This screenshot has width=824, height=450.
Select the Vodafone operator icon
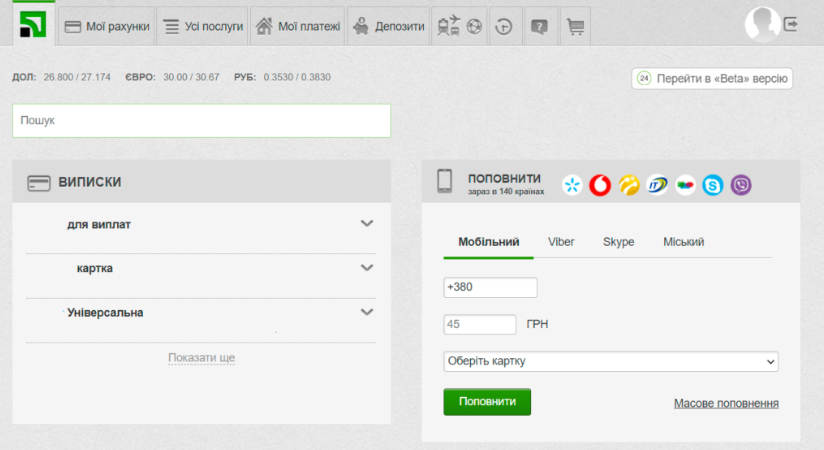tap(600, 185)
